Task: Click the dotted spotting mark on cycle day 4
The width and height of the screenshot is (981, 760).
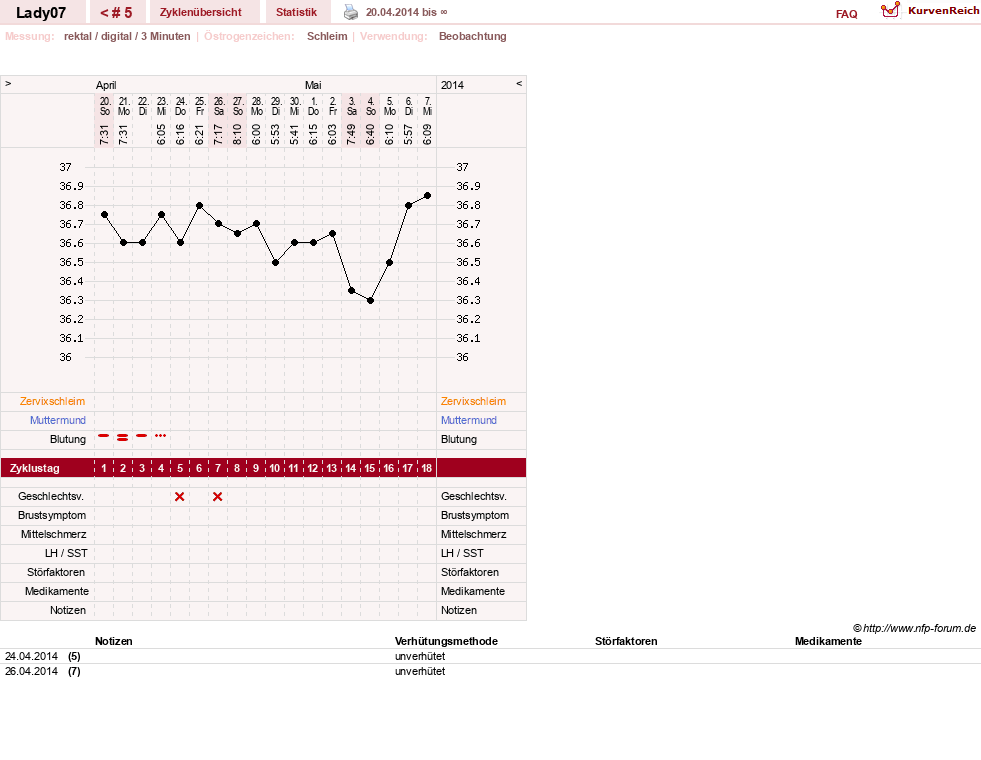Action: 161,435
